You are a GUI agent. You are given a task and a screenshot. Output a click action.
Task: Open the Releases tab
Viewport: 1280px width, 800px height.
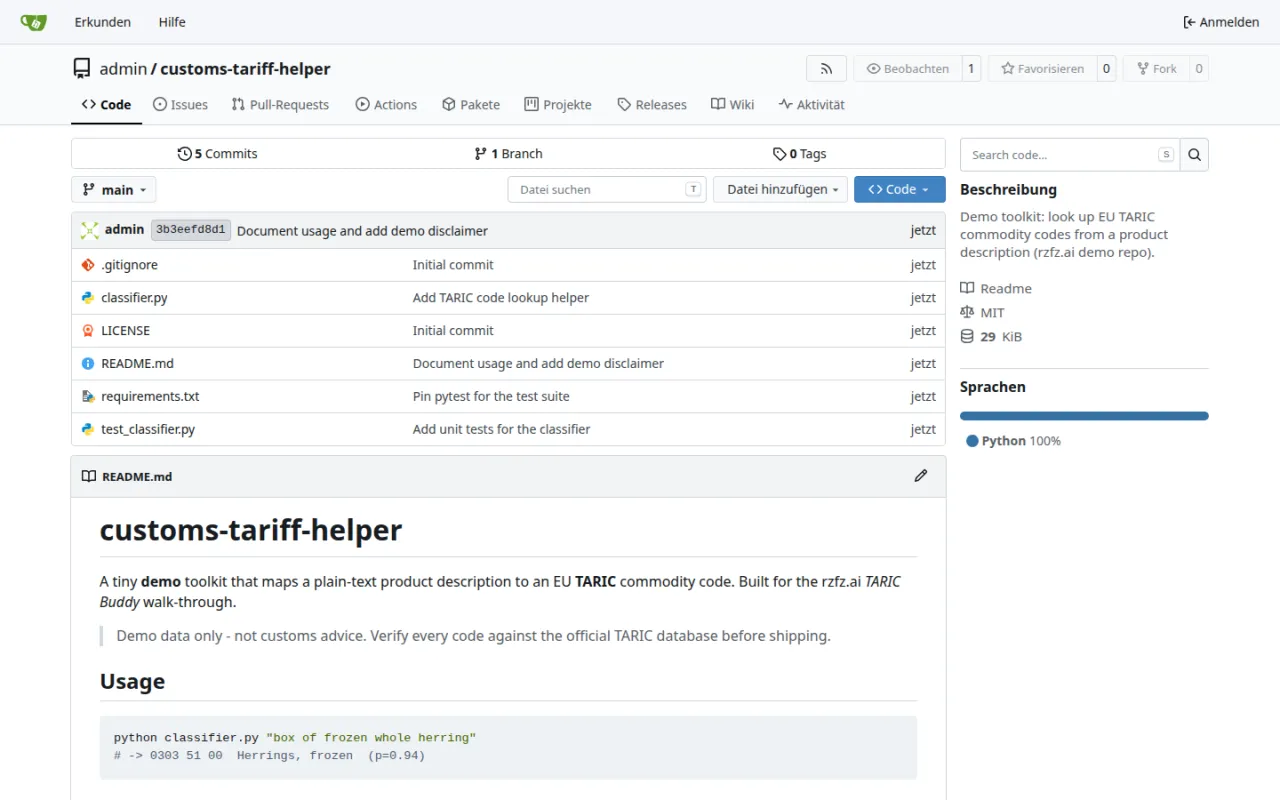point(652,104)
